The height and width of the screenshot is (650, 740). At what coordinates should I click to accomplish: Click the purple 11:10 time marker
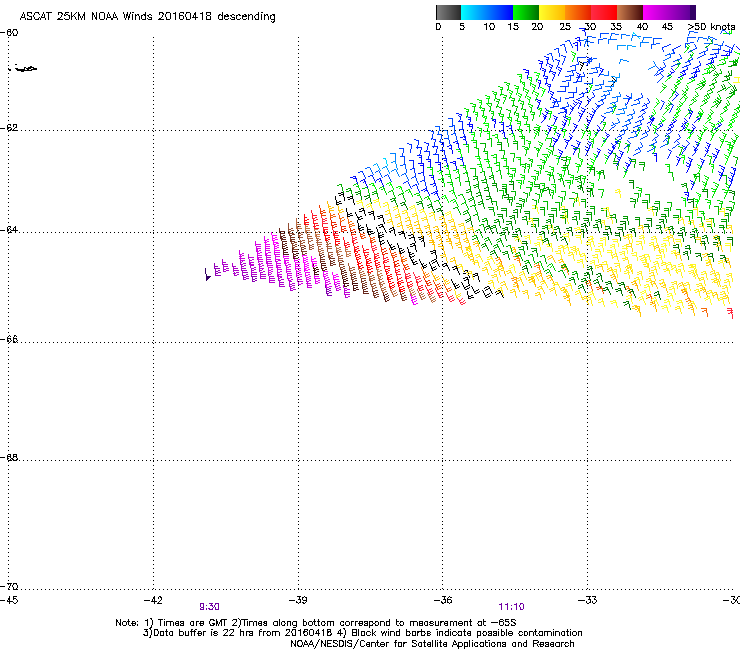point(511,607)
